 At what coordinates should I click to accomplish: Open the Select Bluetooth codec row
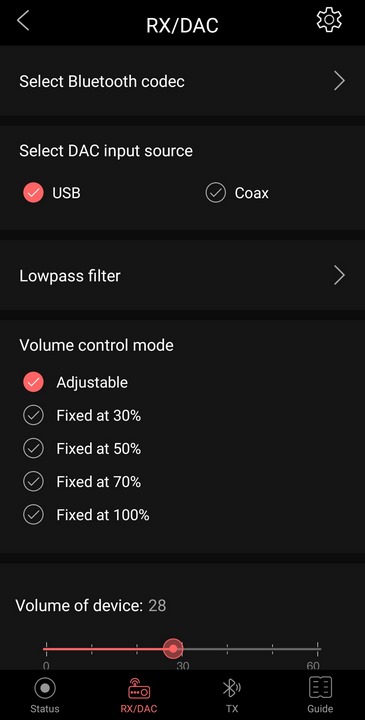click(x=182, y=81)
